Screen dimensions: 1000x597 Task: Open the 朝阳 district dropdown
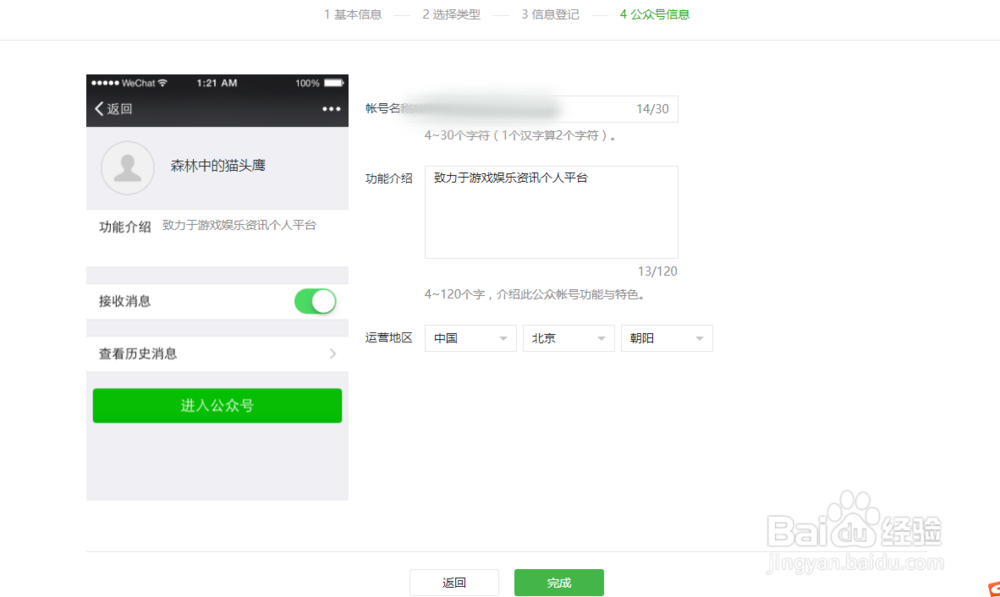666,338
